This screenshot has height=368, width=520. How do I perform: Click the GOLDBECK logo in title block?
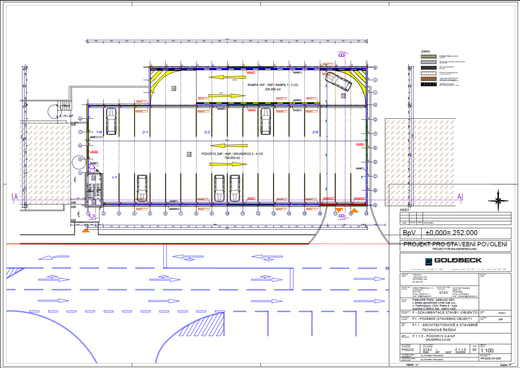click(x=453, y=261)
